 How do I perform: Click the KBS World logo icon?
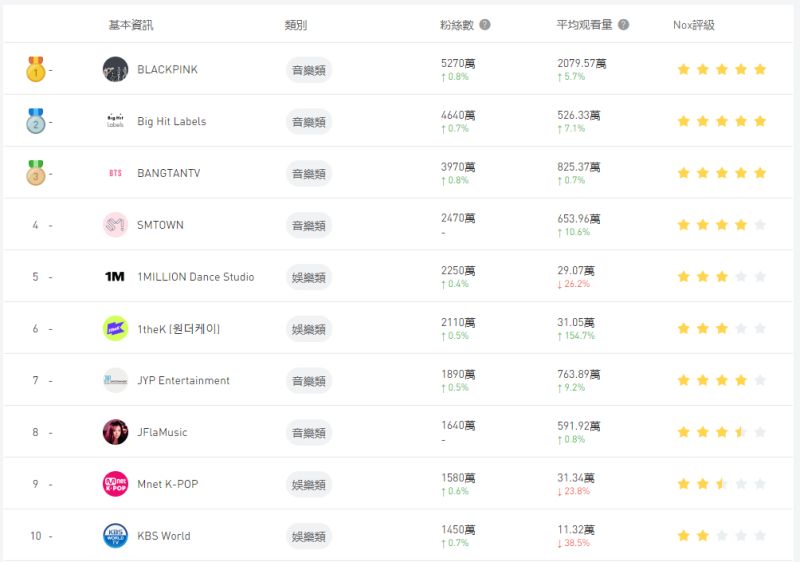pyautogui.click(x=115, y=536)
